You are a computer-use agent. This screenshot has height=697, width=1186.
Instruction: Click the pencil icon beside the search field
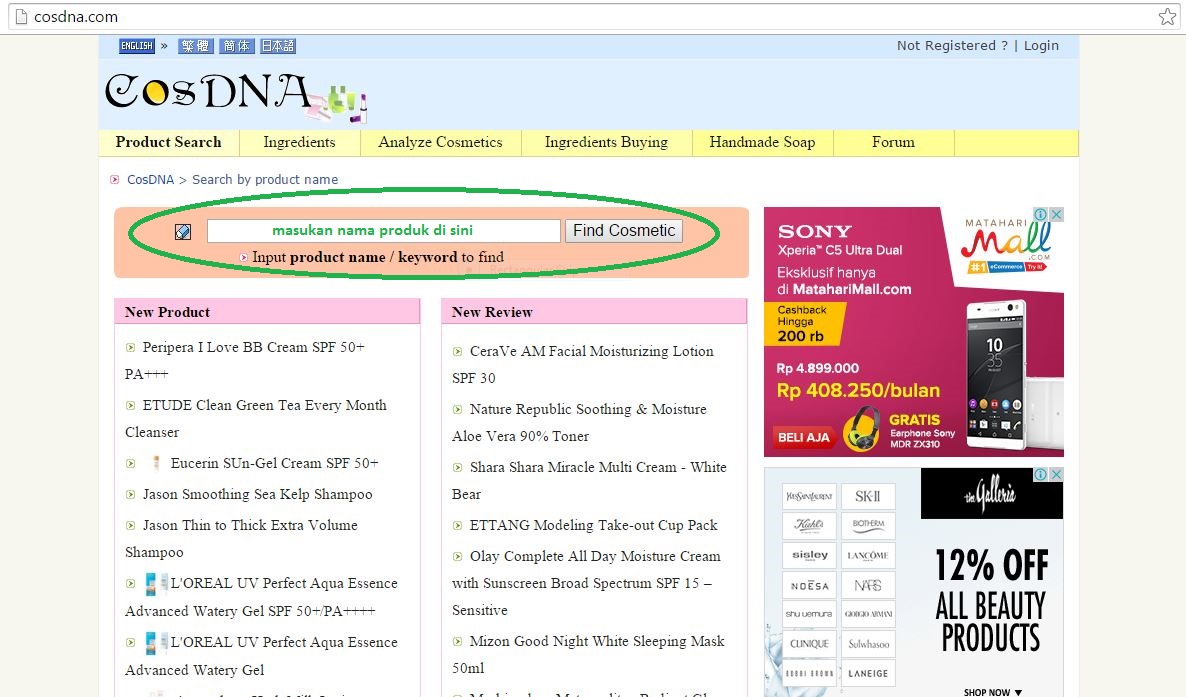click(183, 231)
